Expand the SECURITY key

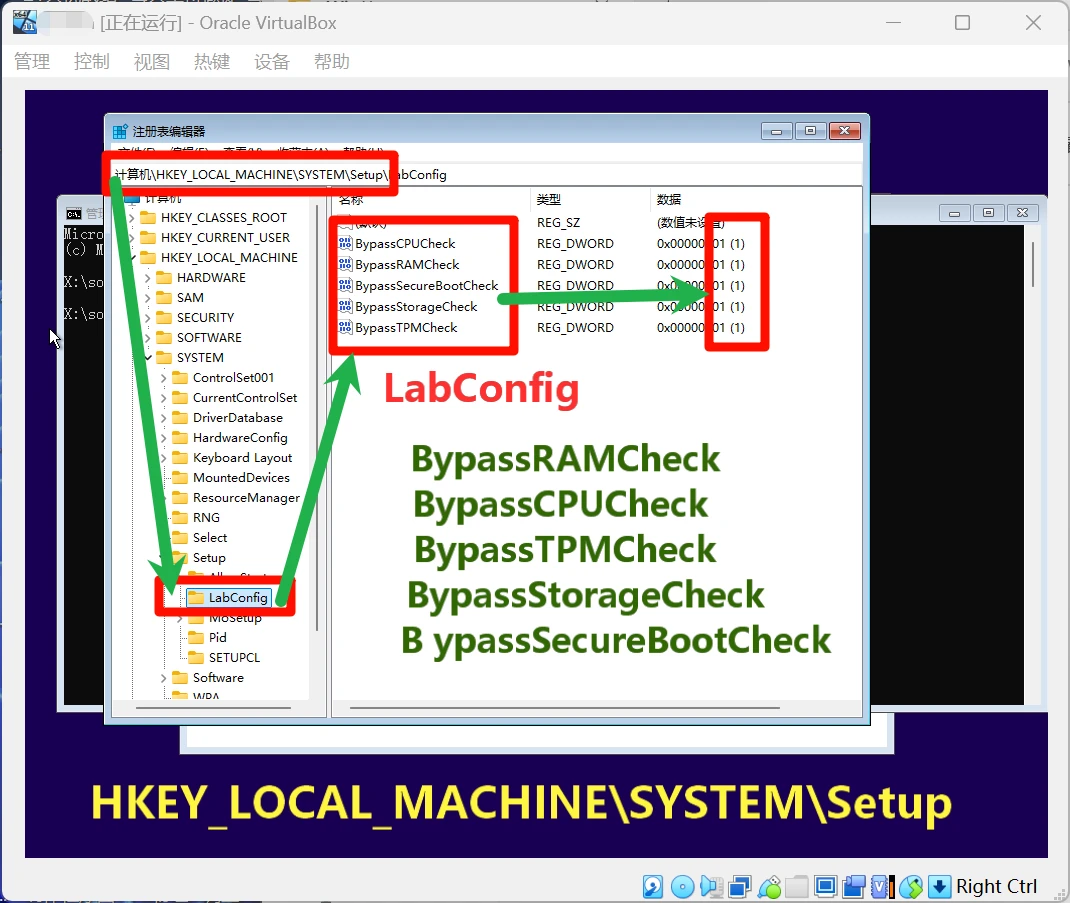[147, 318]
